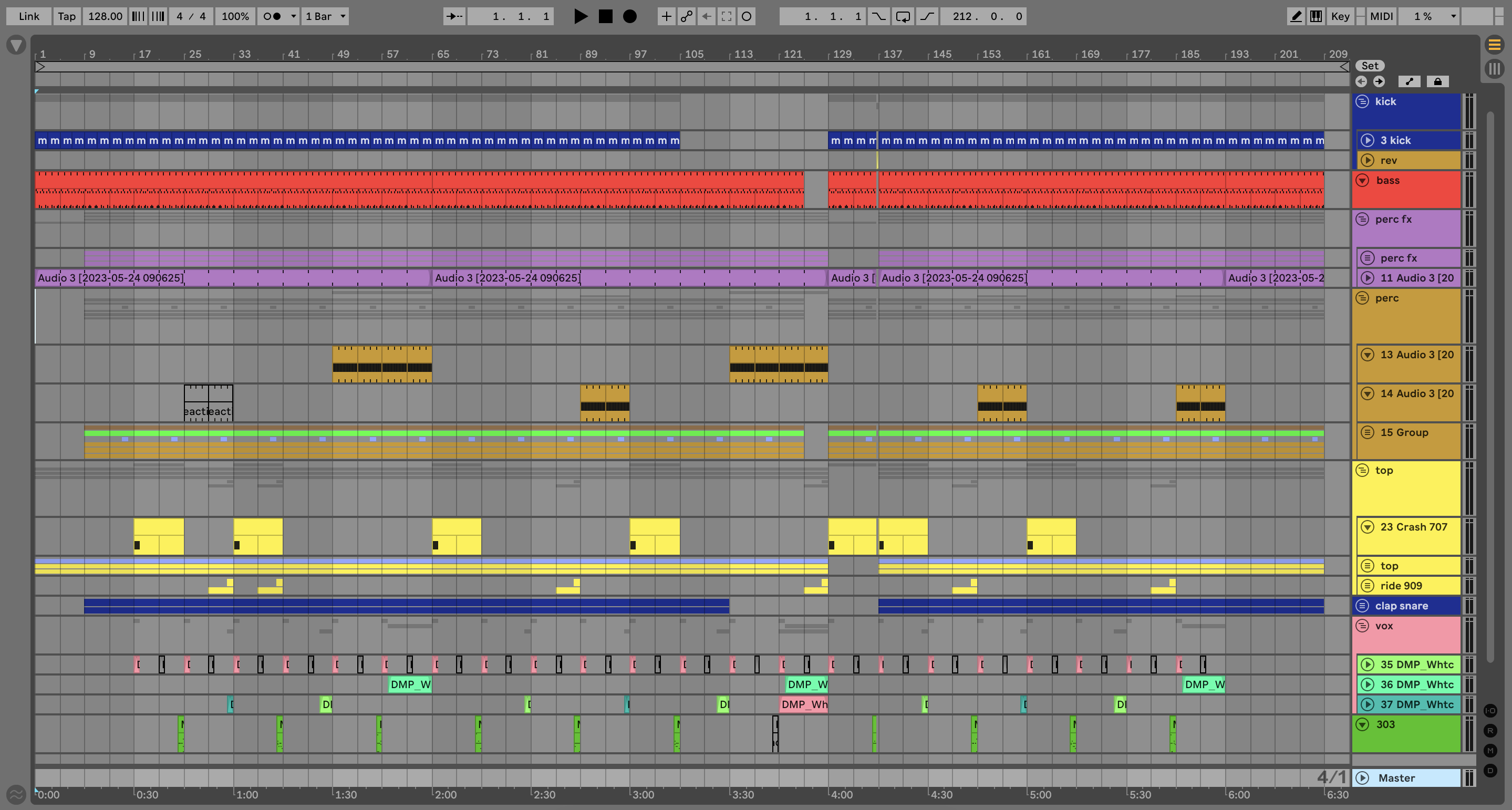The width and height of the screenshot is (1512, 810).
Task: Click the Lock Envelopes padlock icon
Action: tap(1437, 81)
